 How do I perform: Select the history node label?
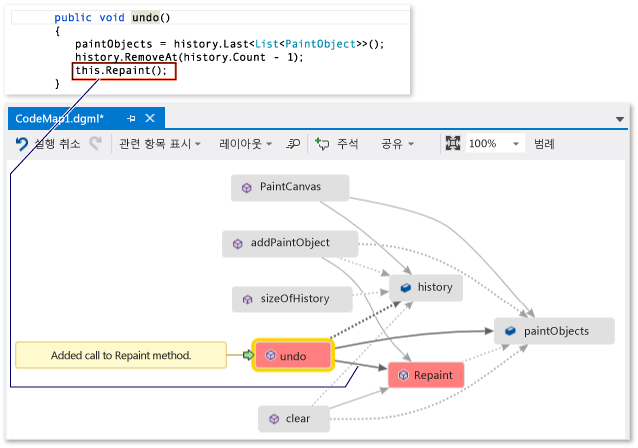[x=435, y=287]
